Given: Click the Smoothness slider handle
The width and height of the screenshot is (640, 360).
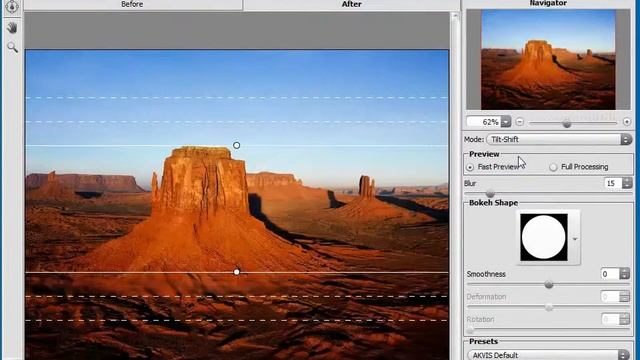Looking at the screenshot, I should tap(549, 284).
